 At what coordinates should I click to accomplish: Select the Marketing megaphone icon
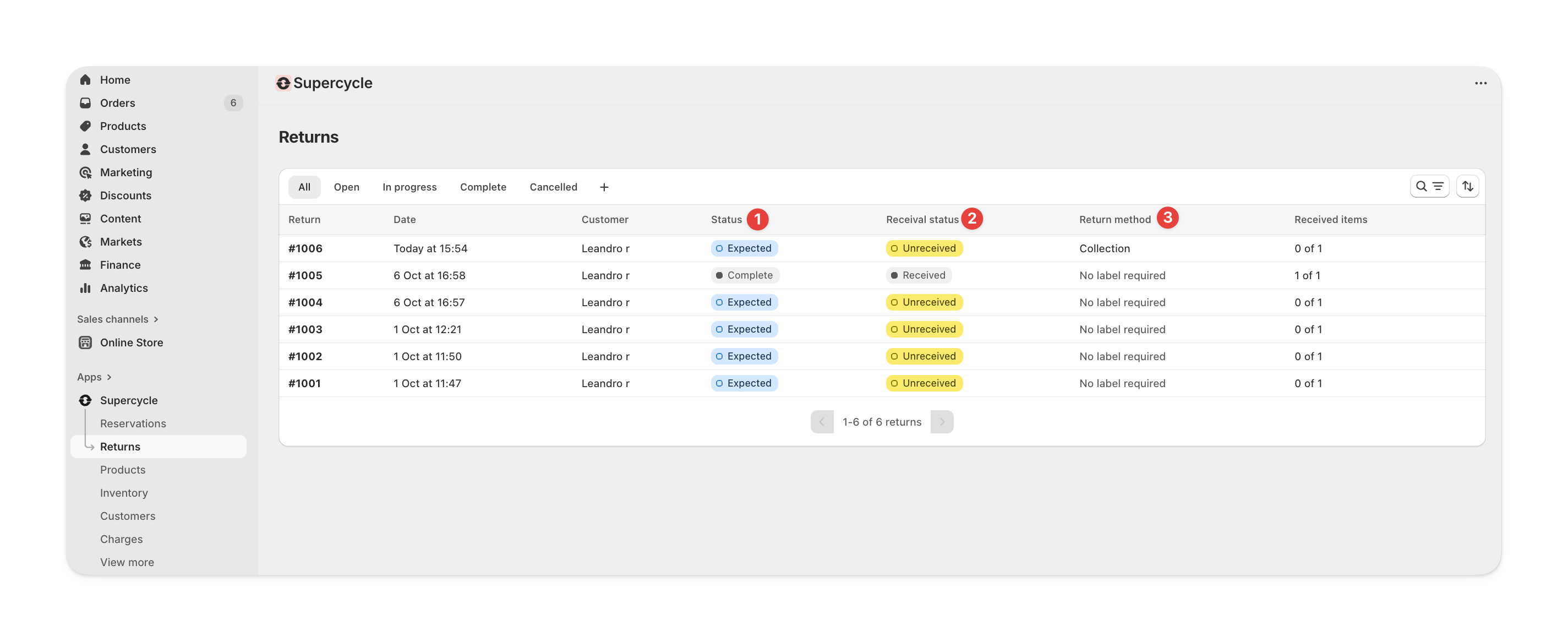[86, 172]
